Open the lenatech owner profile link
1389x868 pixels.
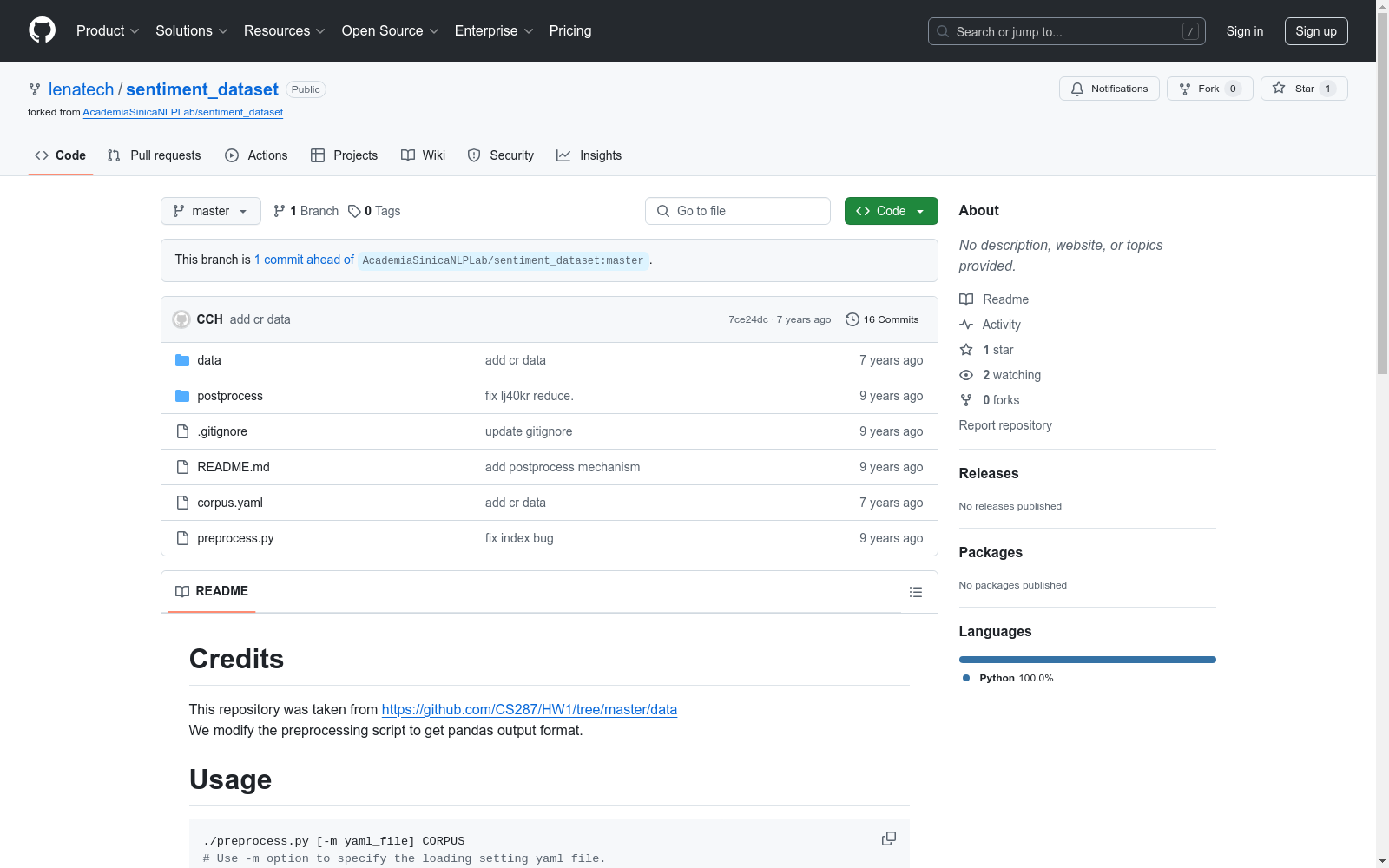click(82, 89)
